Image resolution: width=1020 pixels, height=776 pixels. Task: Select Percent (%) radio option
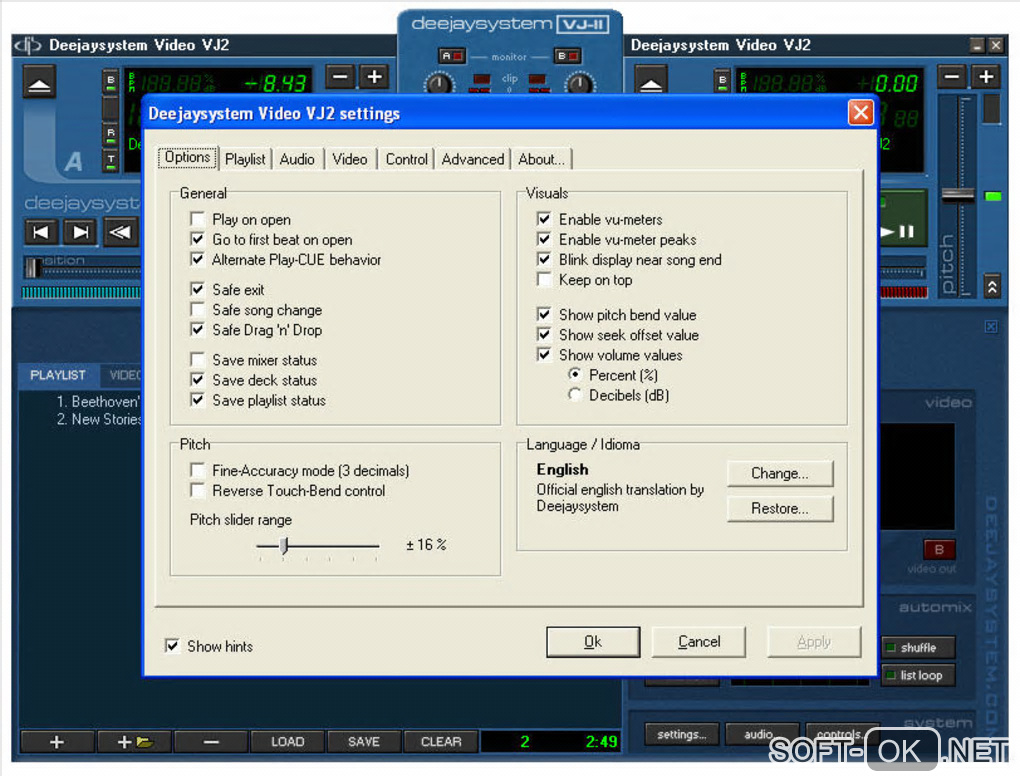point(574,375)
